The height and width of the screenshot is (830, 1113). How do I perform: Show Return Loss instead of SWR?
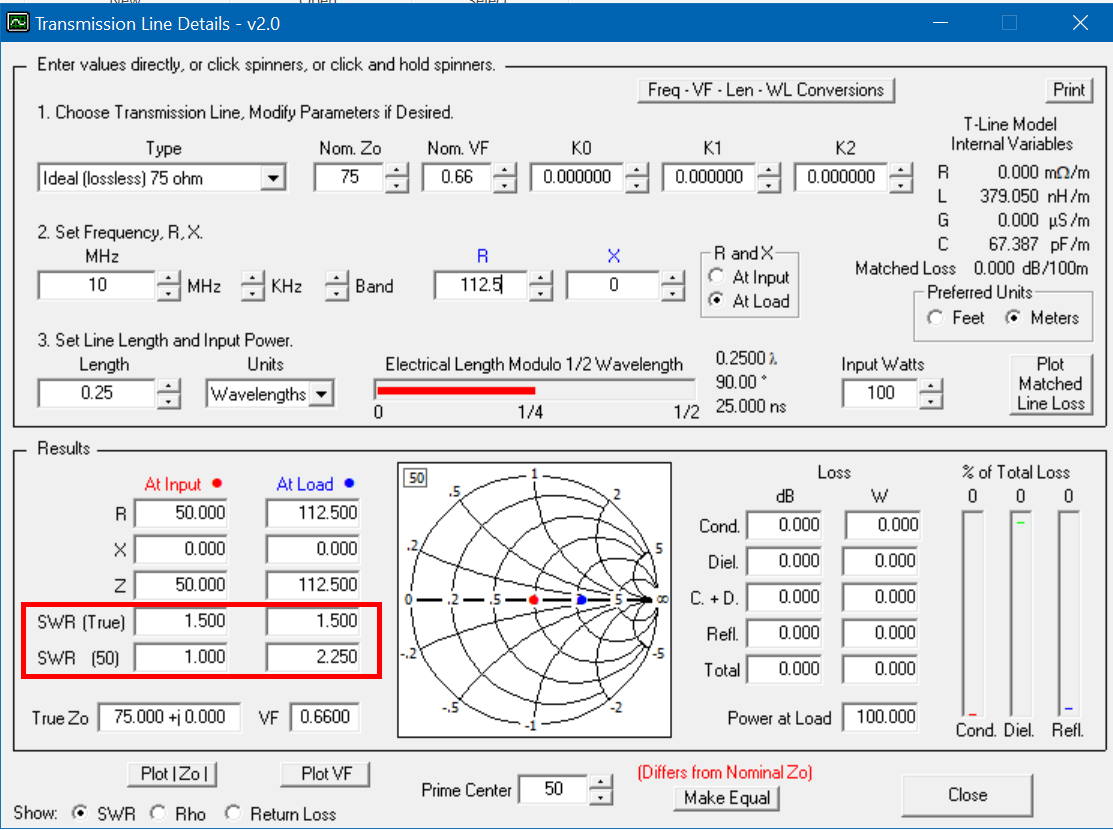pyautogui.click(x=233, y=814)
